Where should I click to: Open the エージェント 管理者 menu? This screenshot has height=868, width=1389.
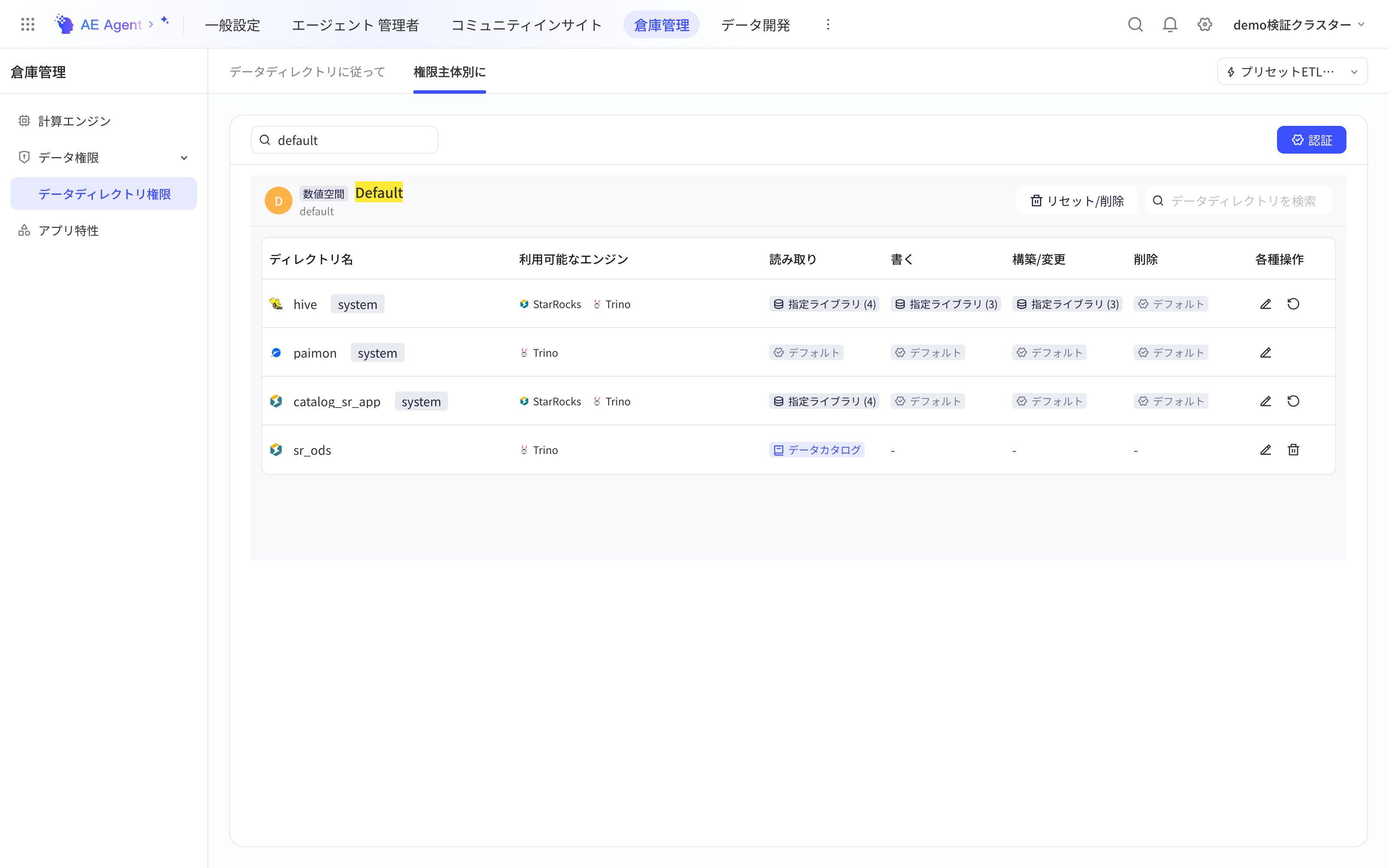355,25
